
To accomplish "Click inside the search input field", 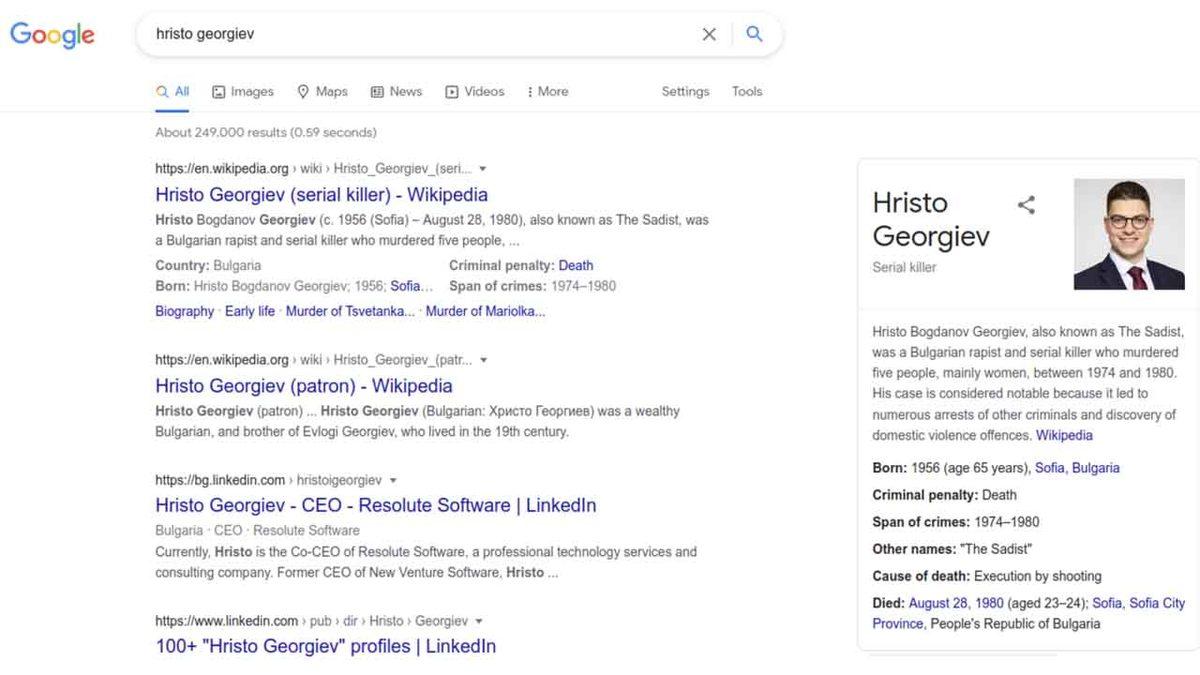I will 400,33.
